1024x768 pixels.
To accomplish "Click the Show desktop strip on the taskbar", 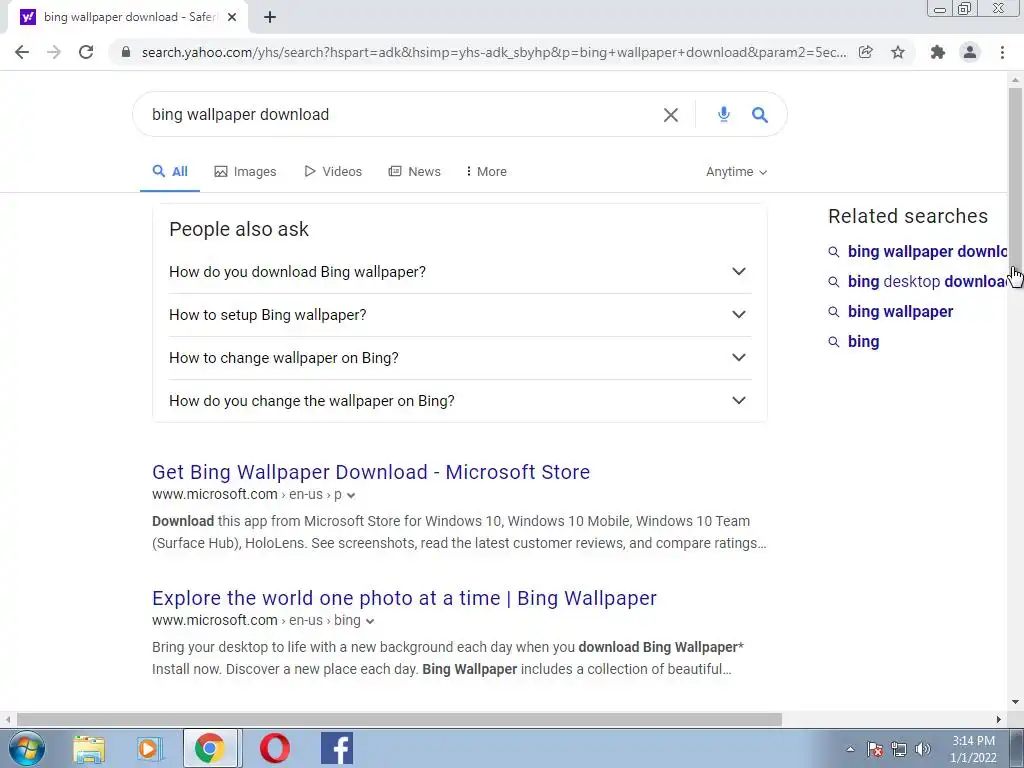I will [x=1017, y=749].
